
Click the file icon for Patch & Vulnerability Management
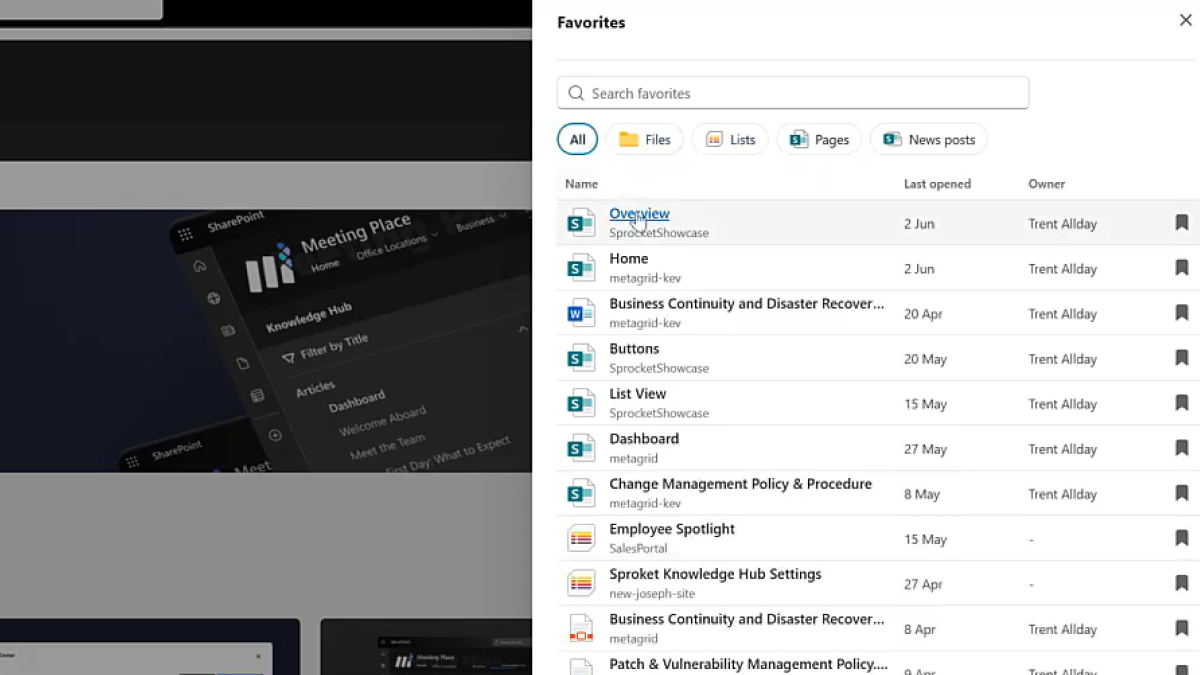[581, 666]
